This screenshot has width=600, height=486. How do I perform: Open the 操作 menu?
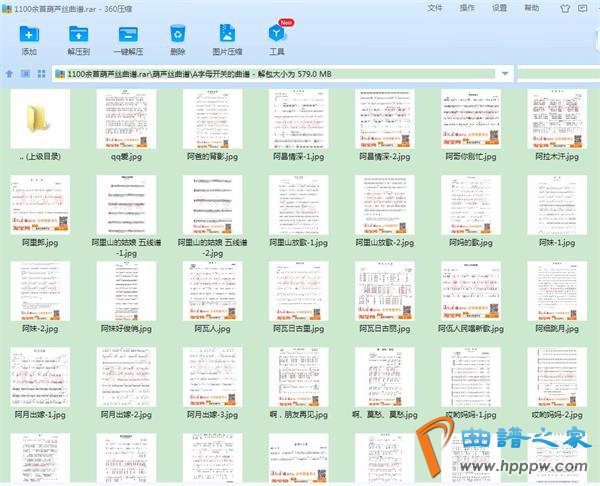coord(467,7)
